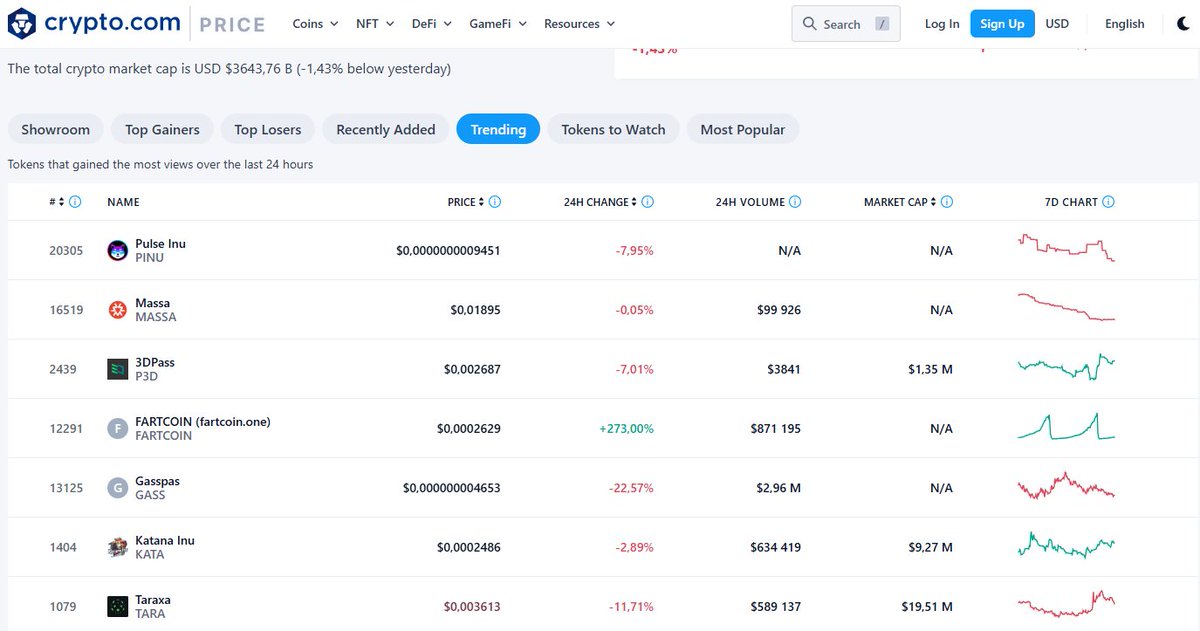Click the Katana Inu coin logo
Viewport: 1200px width, 631px height.
tap(117, 547)
